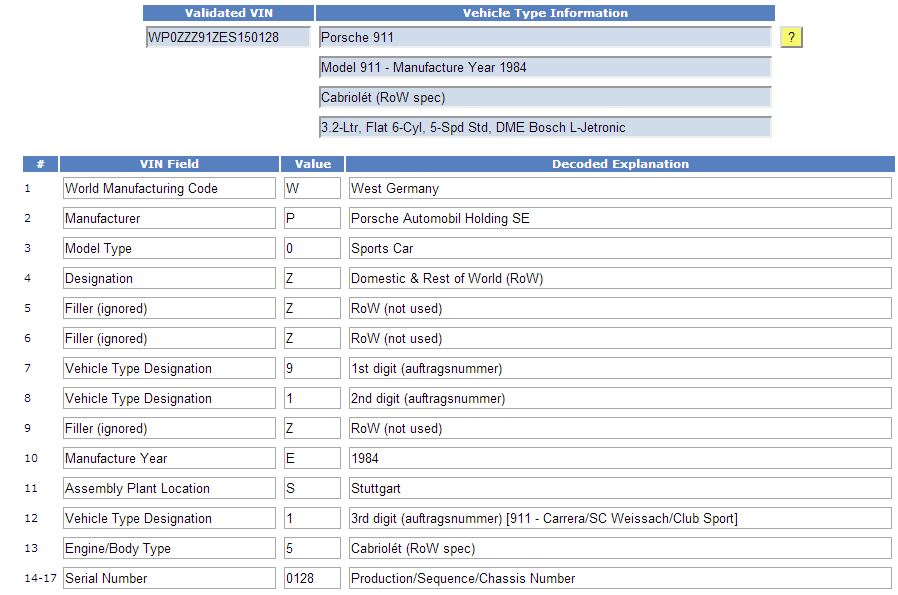Select the Engine/Body Type field
Viewport: 898px width, 595px height.
169,548
